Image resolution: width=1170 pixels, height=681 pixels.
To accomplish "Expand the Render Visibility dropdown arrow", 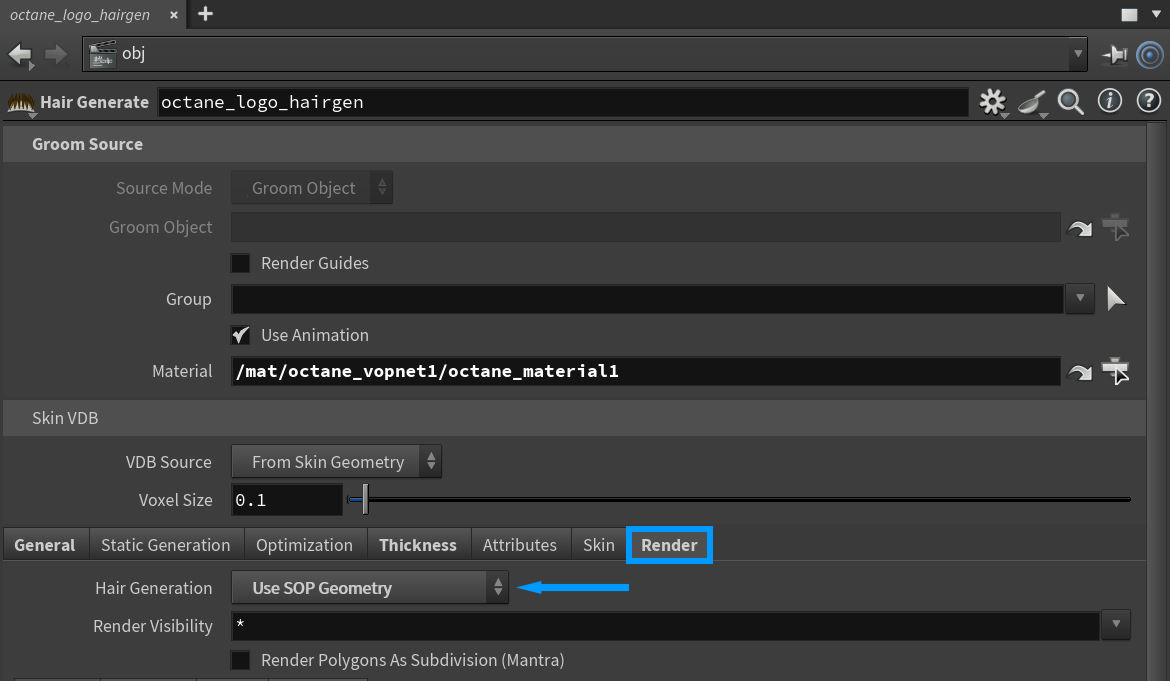I will [x=1116, y=626].
